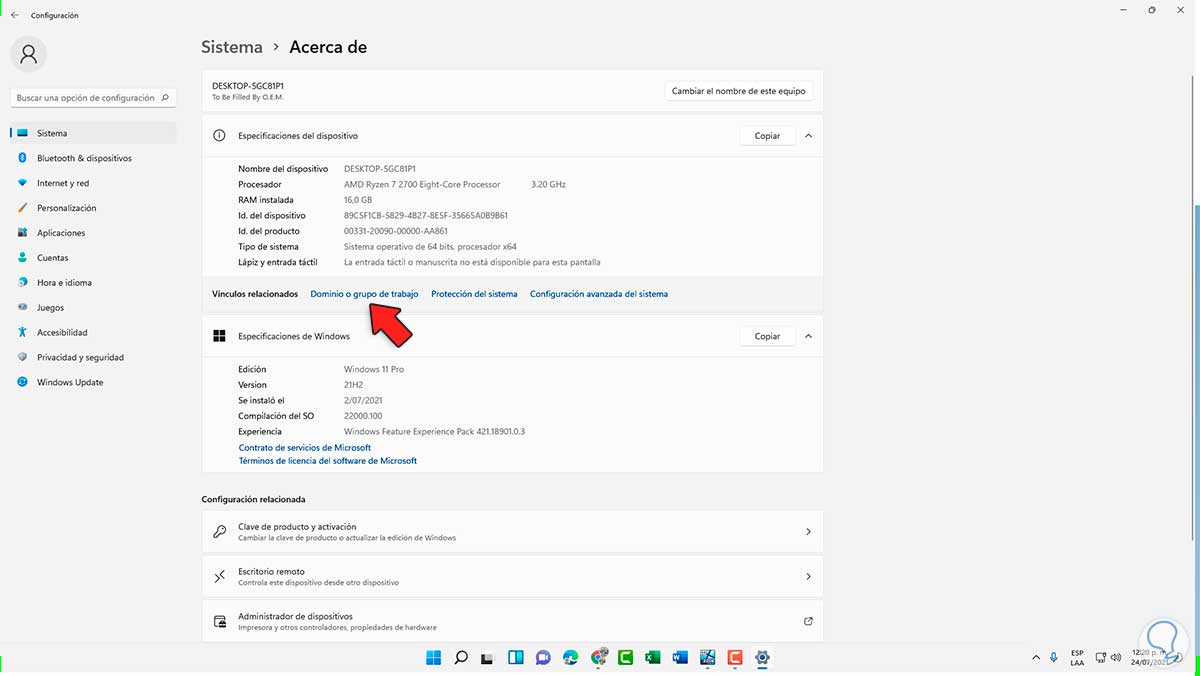Click the Administrador de dispositivos icon
This screenshot has height=676, width=1200.
click(x=220, y=622)
